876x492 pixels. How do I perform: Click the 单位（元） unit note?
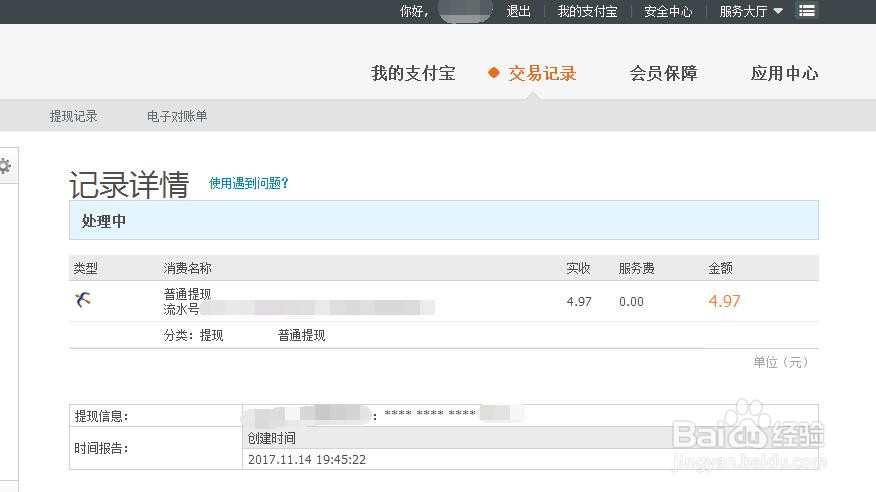[780, 362]
